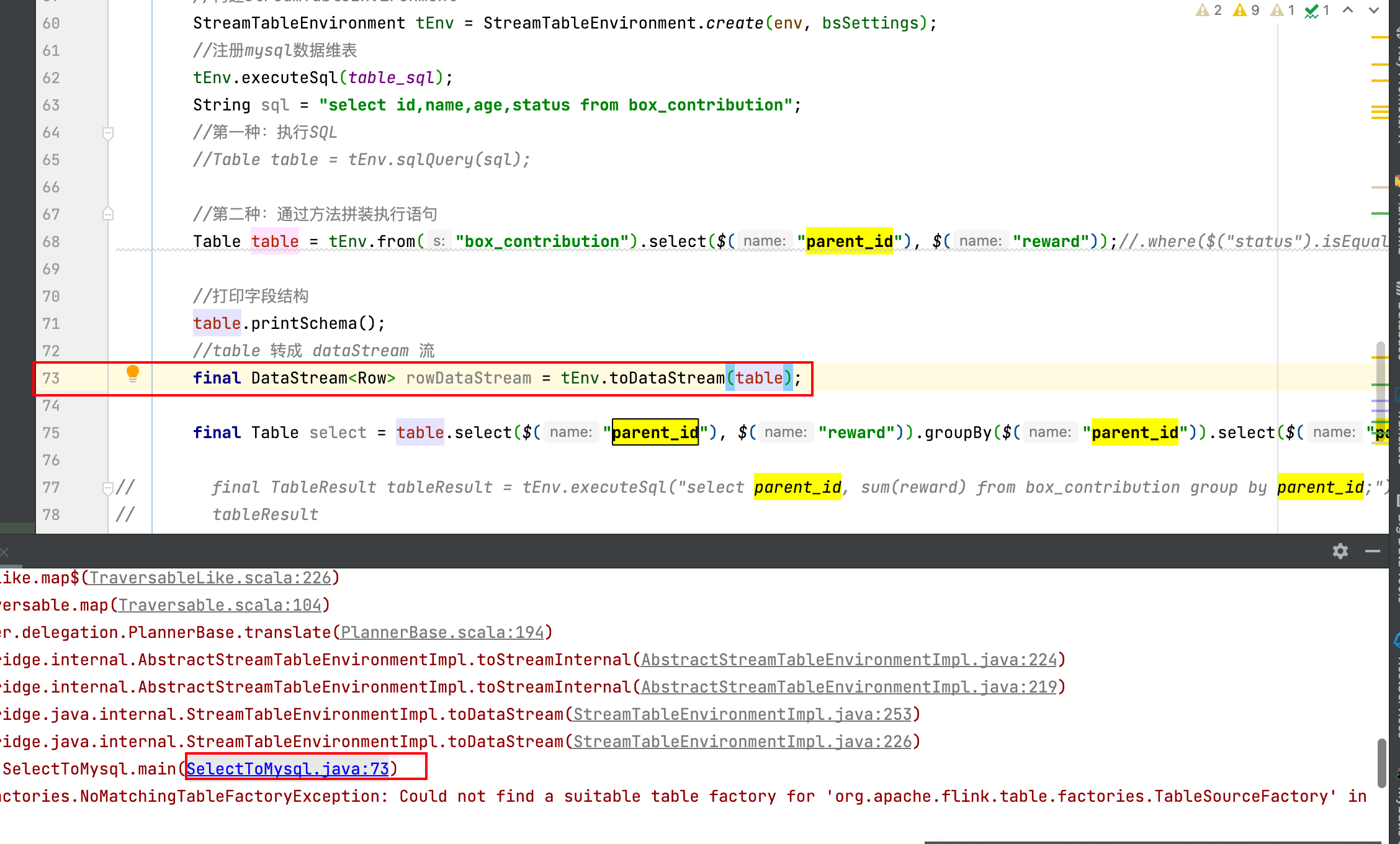Go to previous highlighted error arrow
This screenshot has height=844, width=1400.
tap(1348, 10)
